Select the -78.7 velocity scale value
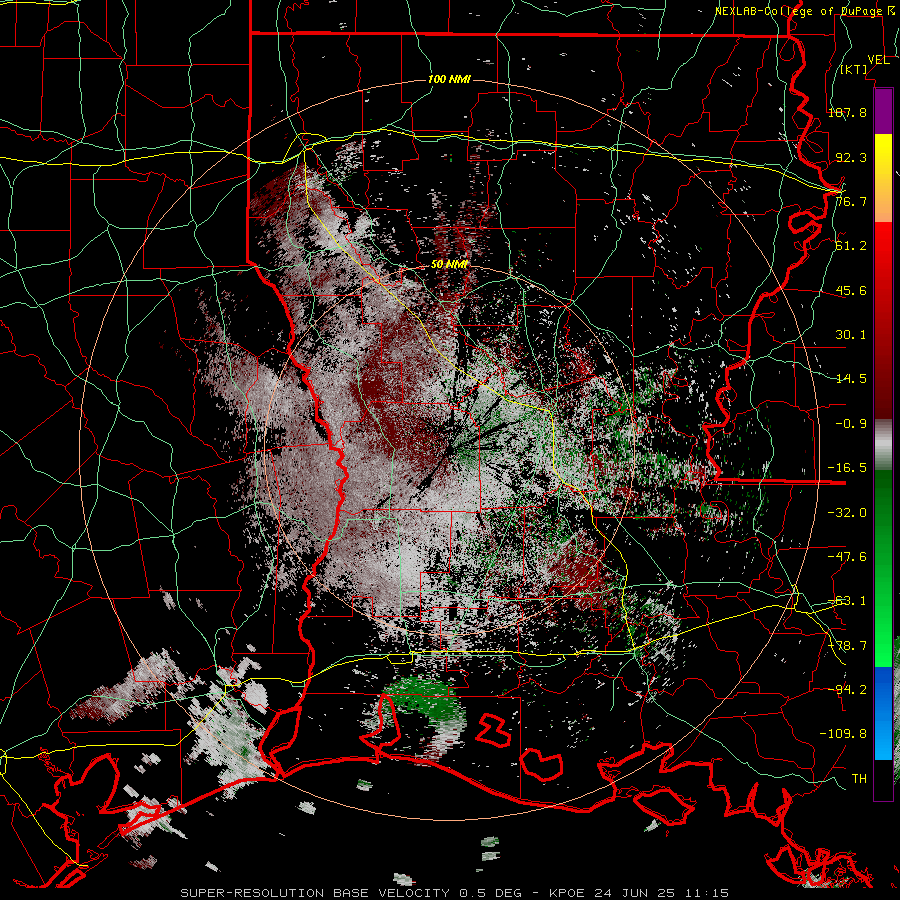Screen dimensions: 900x900 click(847, 646)
